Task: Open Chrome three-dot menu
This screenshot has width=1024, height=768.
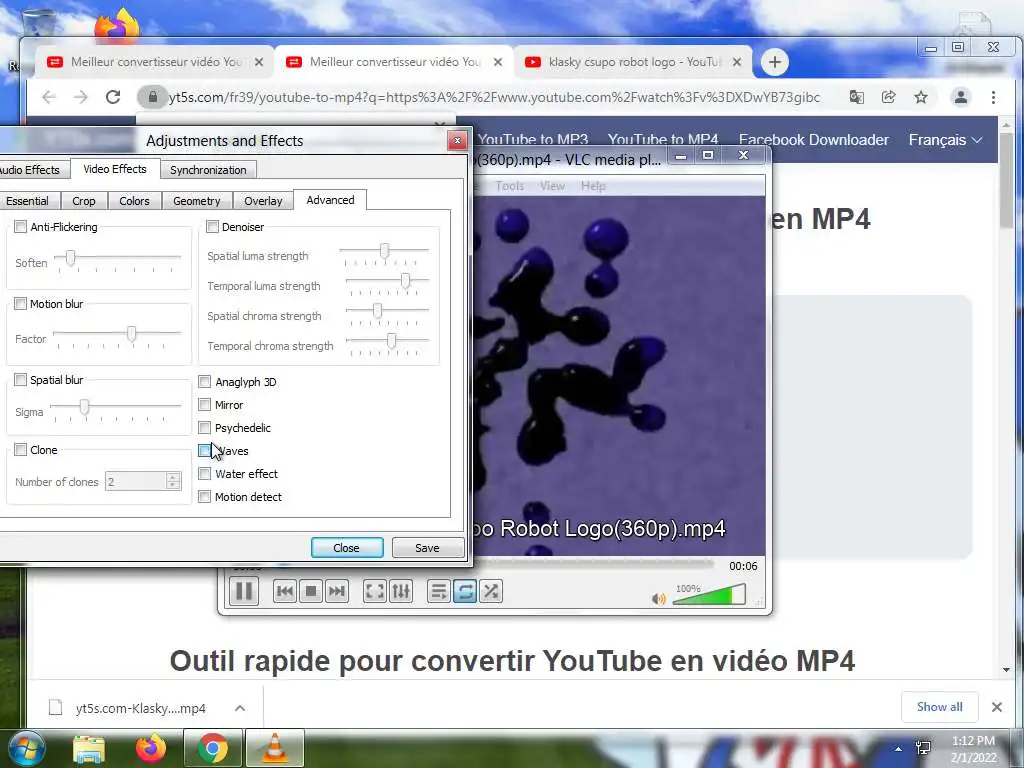Action: pos(993,97)
